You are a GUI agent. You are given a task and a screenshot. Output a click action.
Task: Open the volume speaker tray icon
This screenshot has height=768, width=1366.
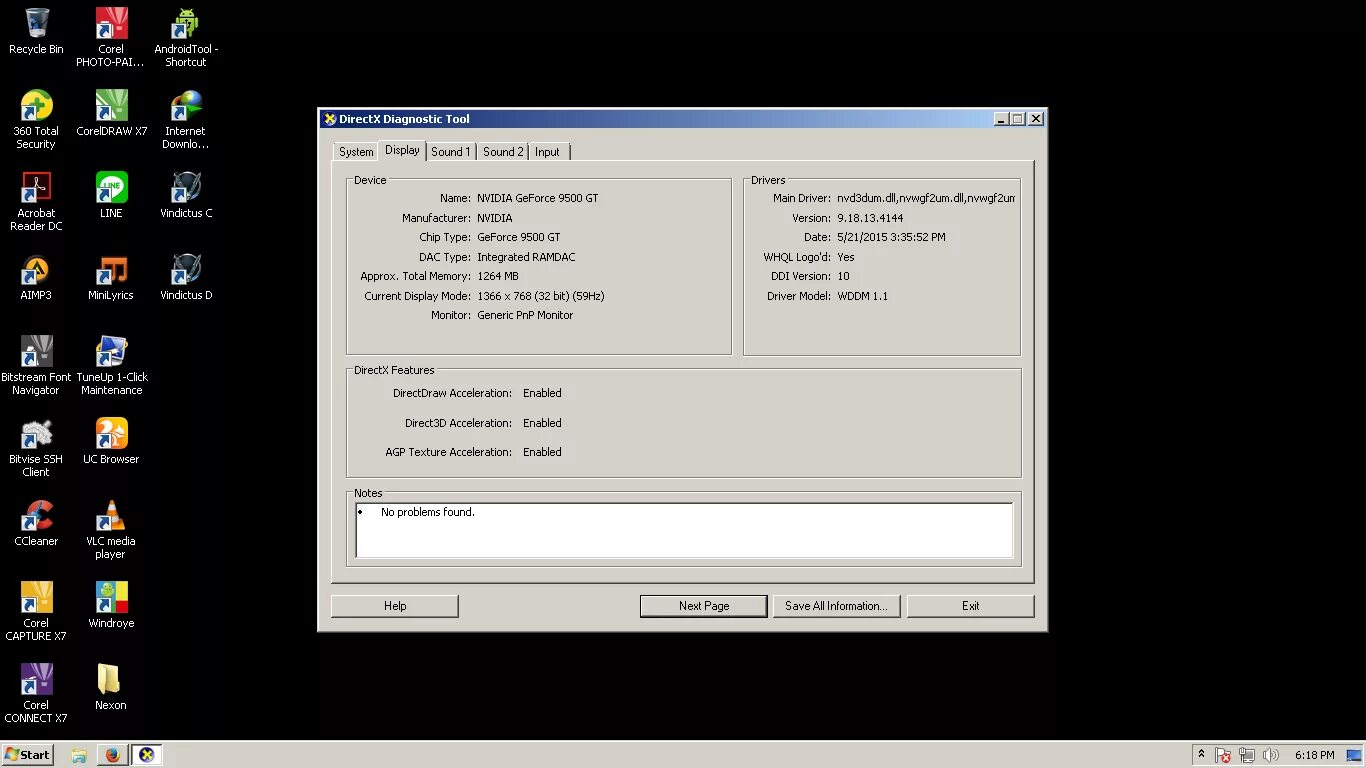(1271, 755)
